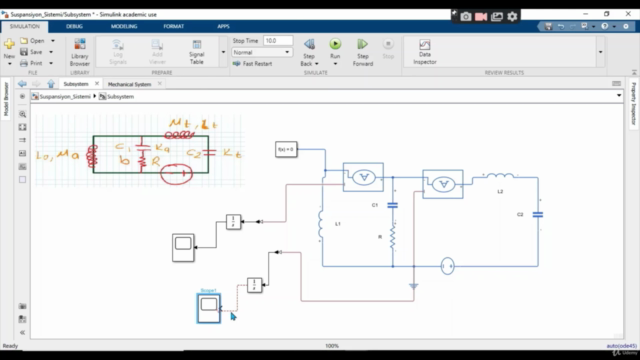Click the red video record icon
This screenshot has height=360, width=640.
tap(481, 16)
